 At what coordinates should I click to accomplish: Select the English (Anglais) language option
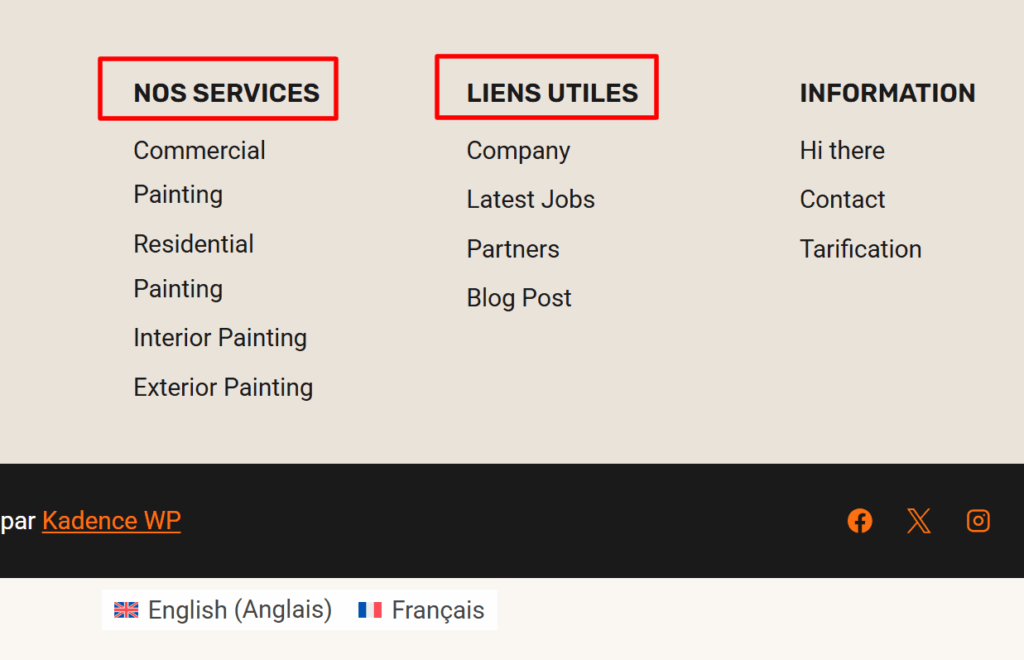pyautogui.click(x=240, y=610)
